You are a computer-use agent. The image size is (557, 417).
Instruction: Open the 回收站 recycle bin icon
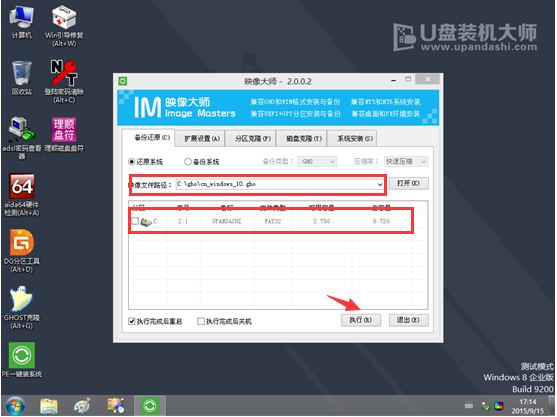[21, 78]
